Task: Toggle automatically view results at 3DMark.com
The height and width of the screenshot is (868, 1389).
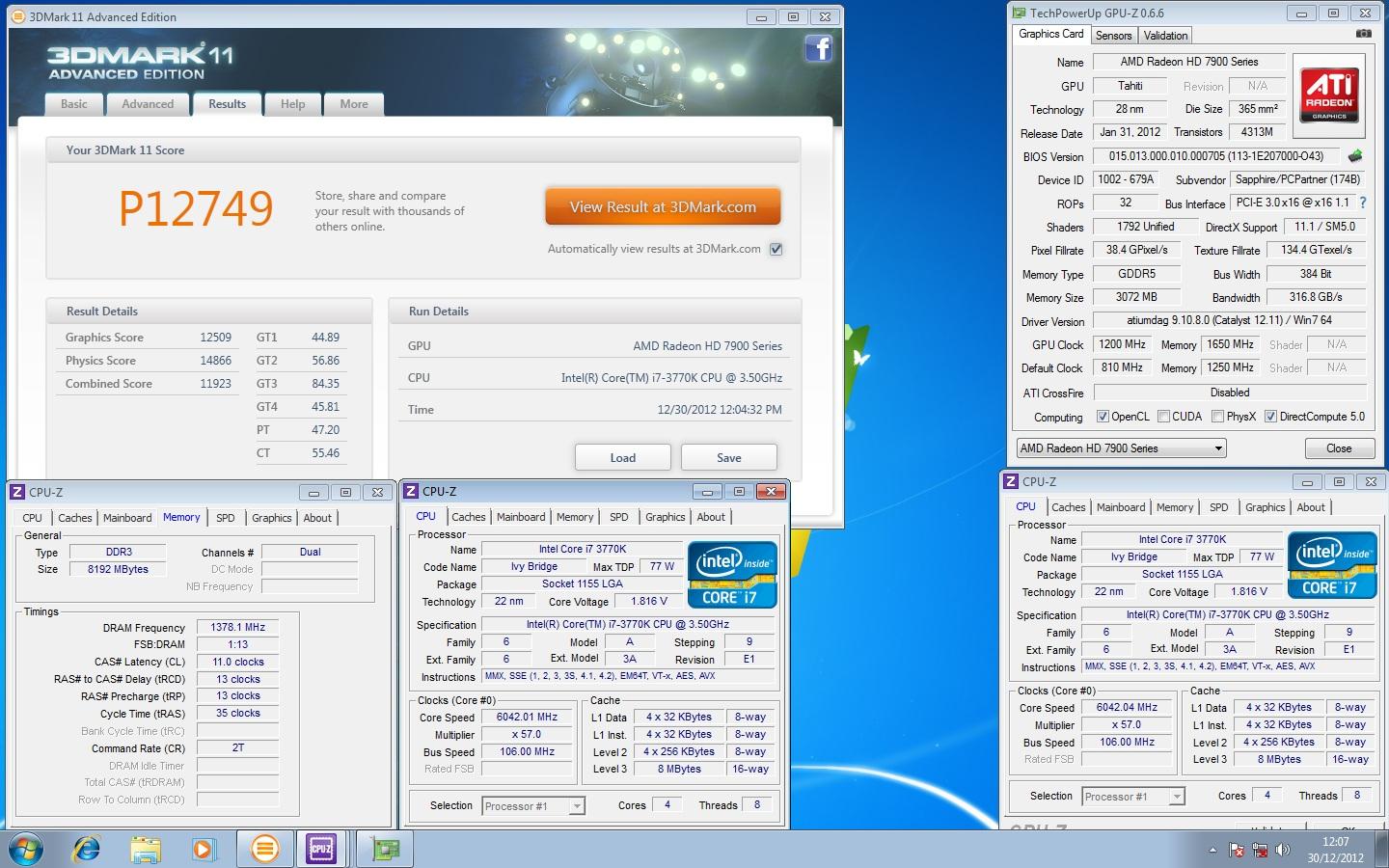Action: [776, 249]
